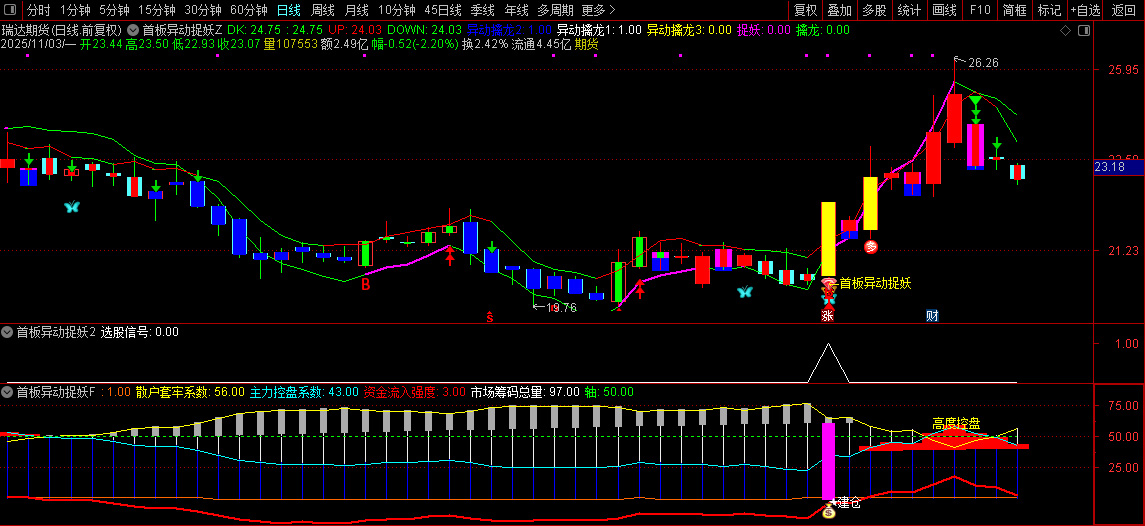Click the stock title 瑞达期货(日线.前复权)
The width and height of the screenshot is (1145, 526).
coord(61,30)
